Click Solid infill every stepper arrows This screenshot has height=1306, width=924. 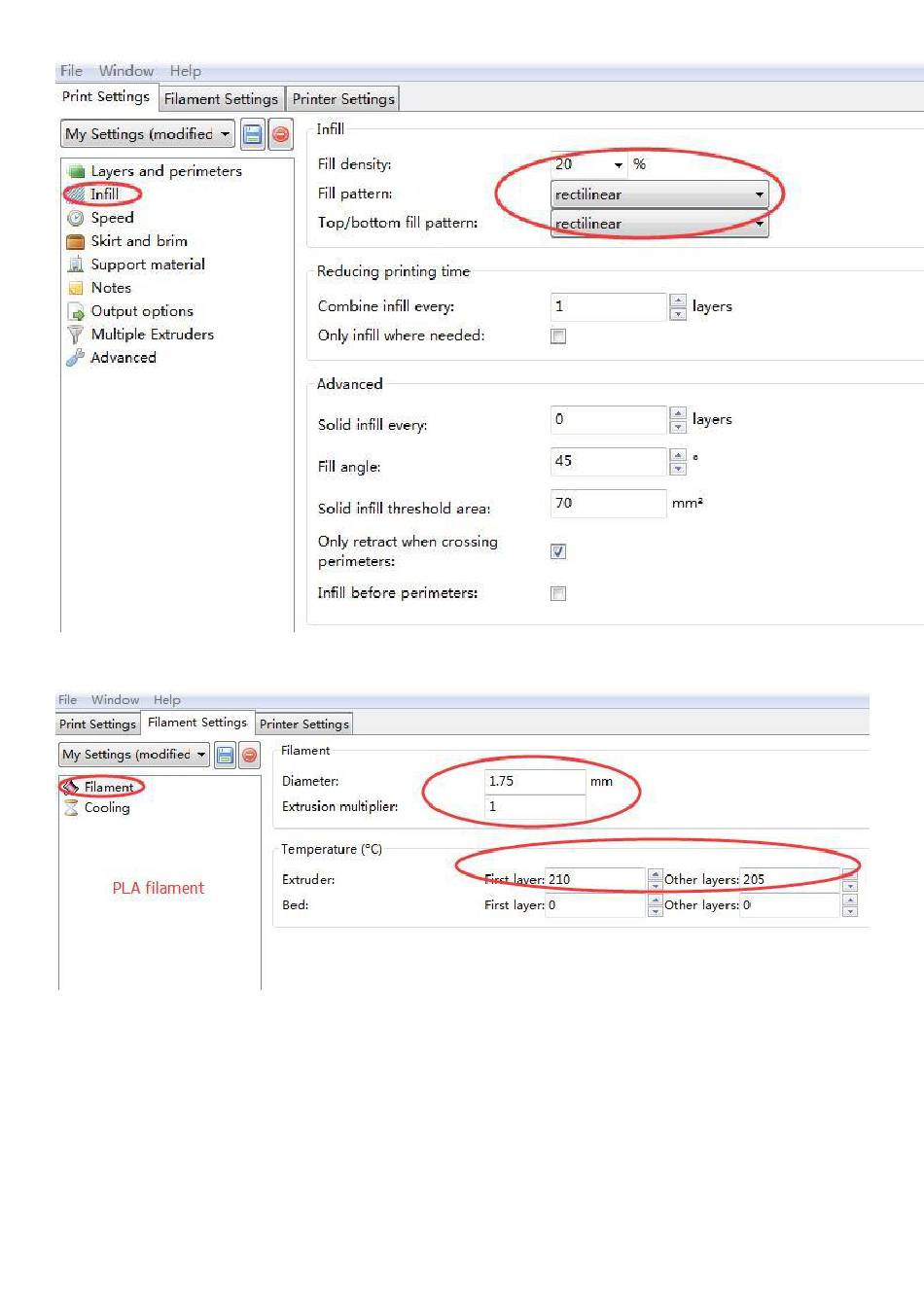(x=678, y=420)
